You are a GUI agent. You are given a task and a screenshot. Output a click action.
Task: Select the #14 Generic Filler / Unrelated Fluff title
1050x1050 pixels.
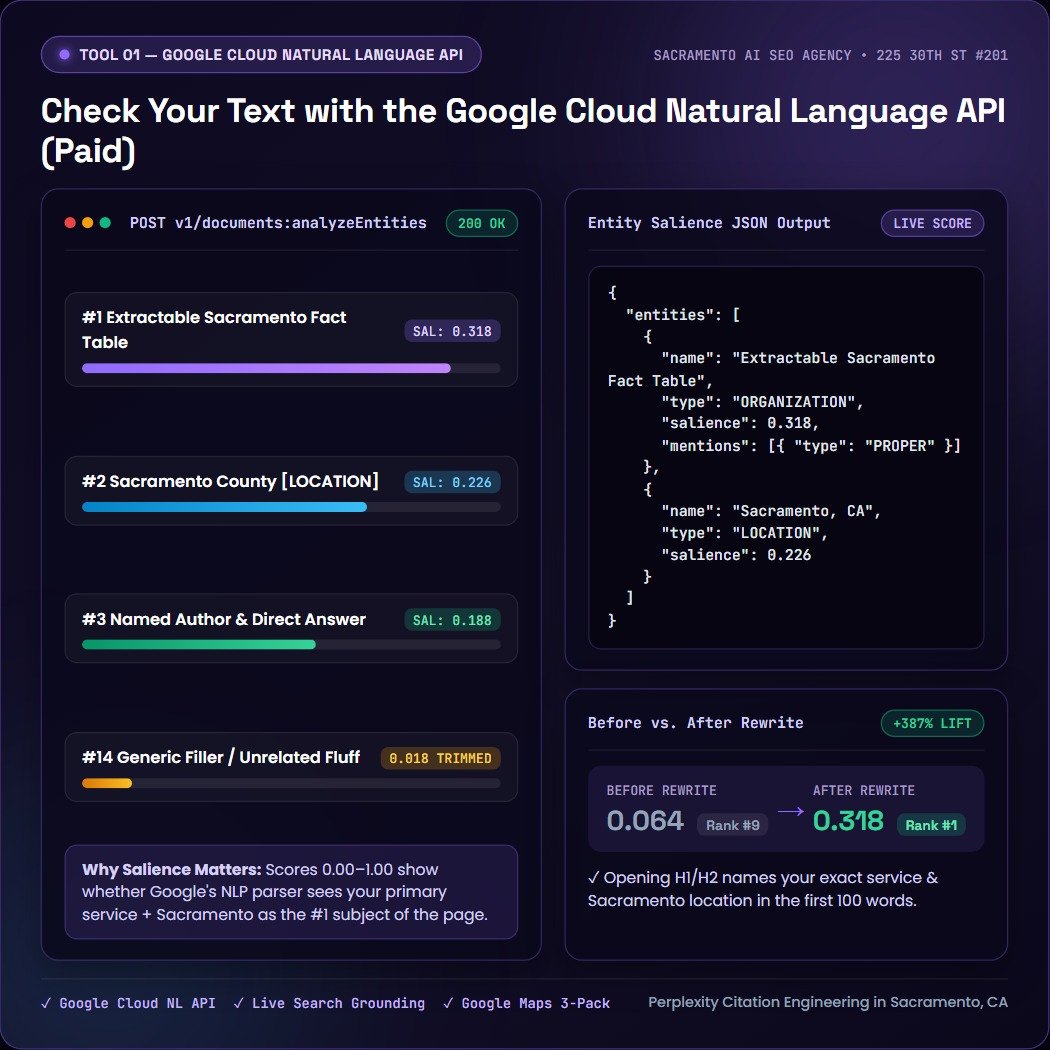point(221,757)
